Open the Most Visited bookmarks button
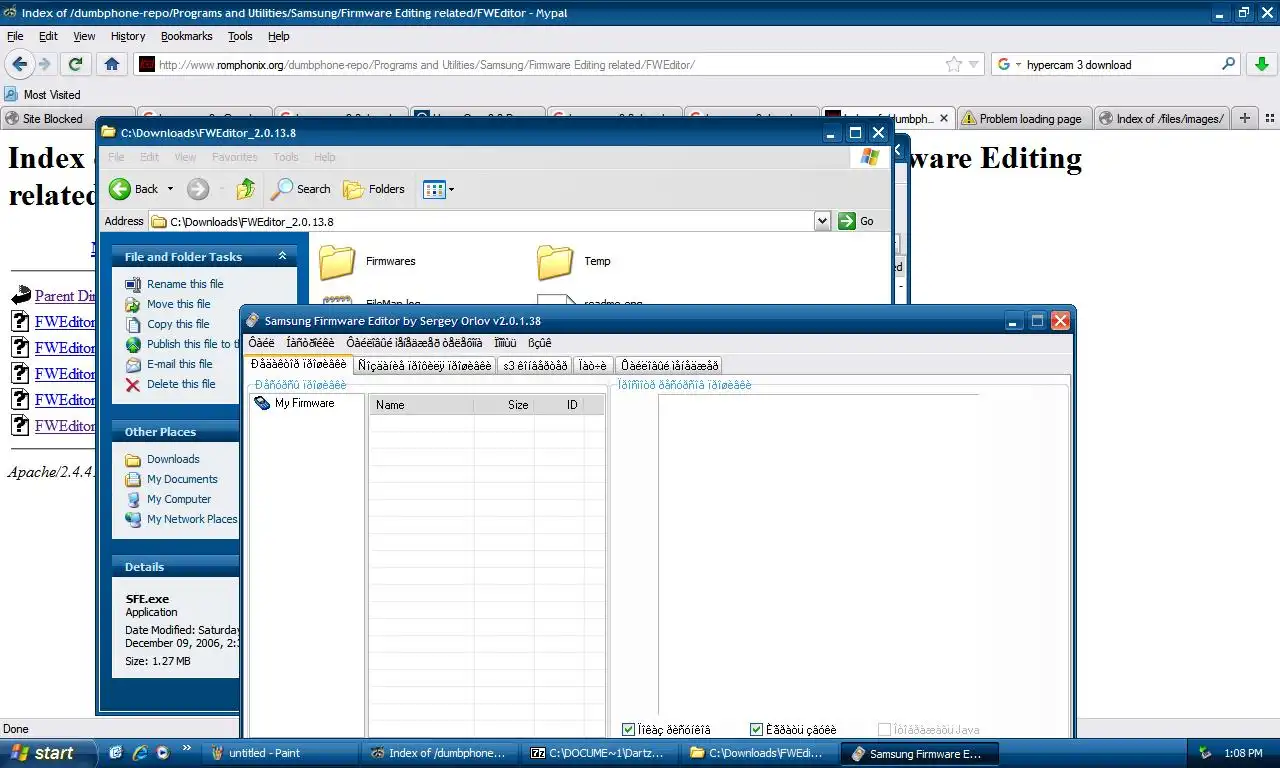 click(42, 94)
